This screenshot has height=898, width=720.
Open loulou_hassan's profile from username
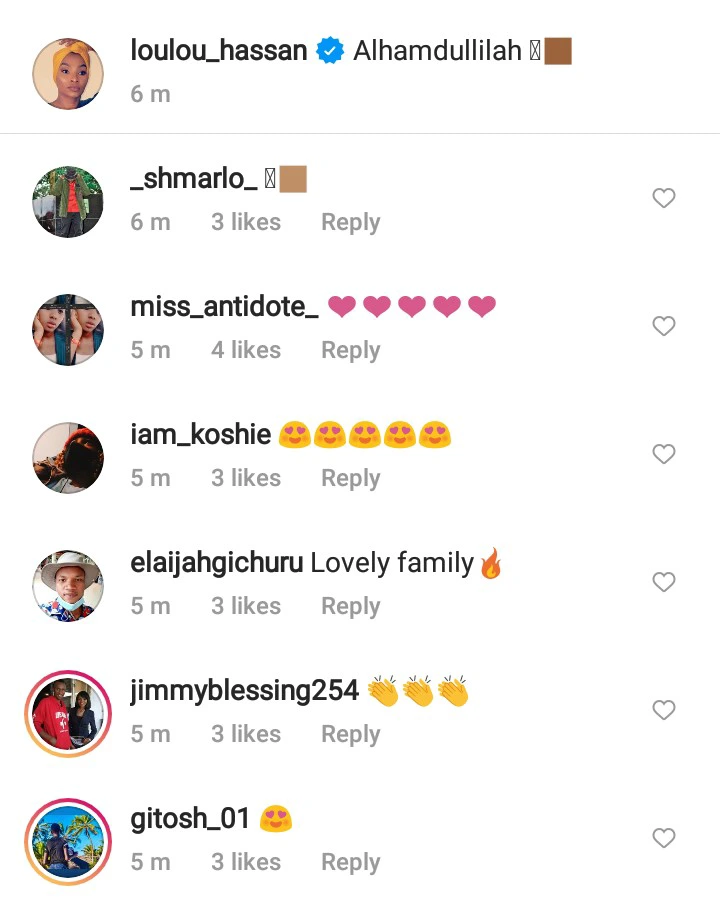pyautogui.click(x=219, y=50)
